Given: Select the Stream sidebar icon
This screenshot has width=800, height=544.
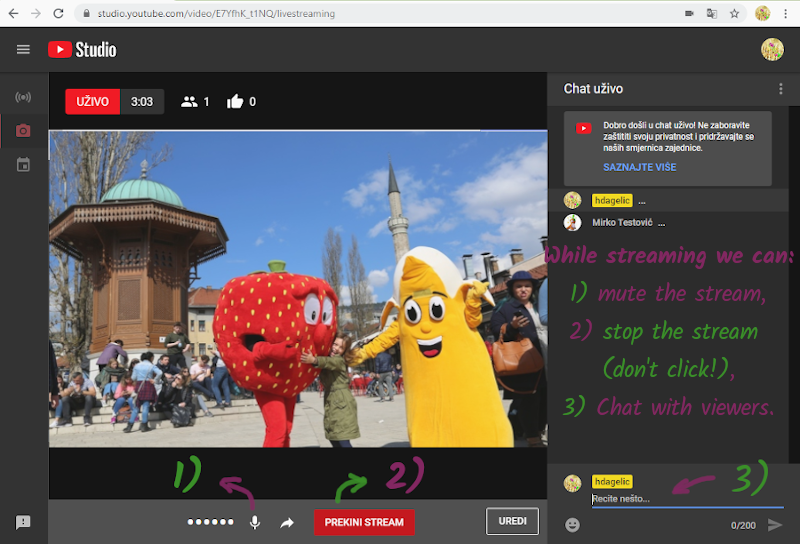Looking at the screenshot, I should point(23,98).
